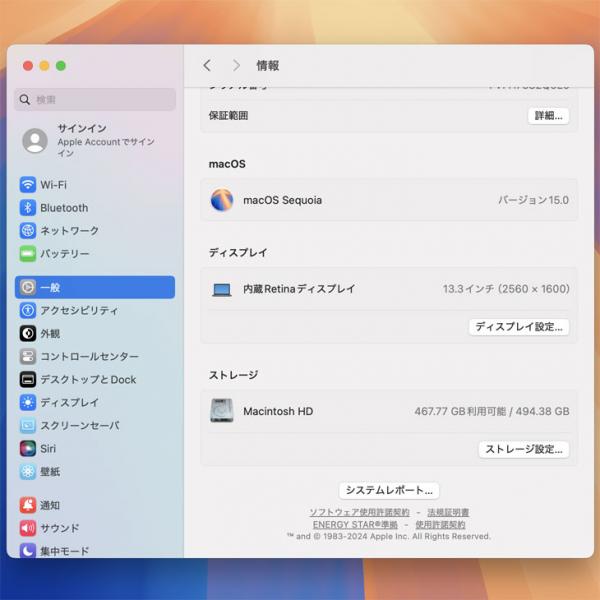Screen dimensions: 600x600
Task: Click the 壁紙 wallpaper icon
Action: [28, 471]
